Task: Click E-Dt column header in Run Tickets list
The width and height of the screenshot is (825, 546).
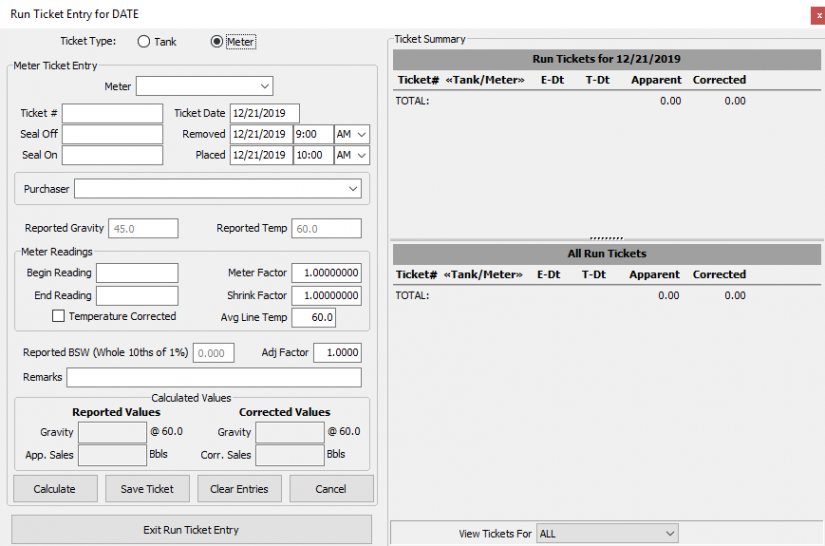Action: tap(552, 80)
